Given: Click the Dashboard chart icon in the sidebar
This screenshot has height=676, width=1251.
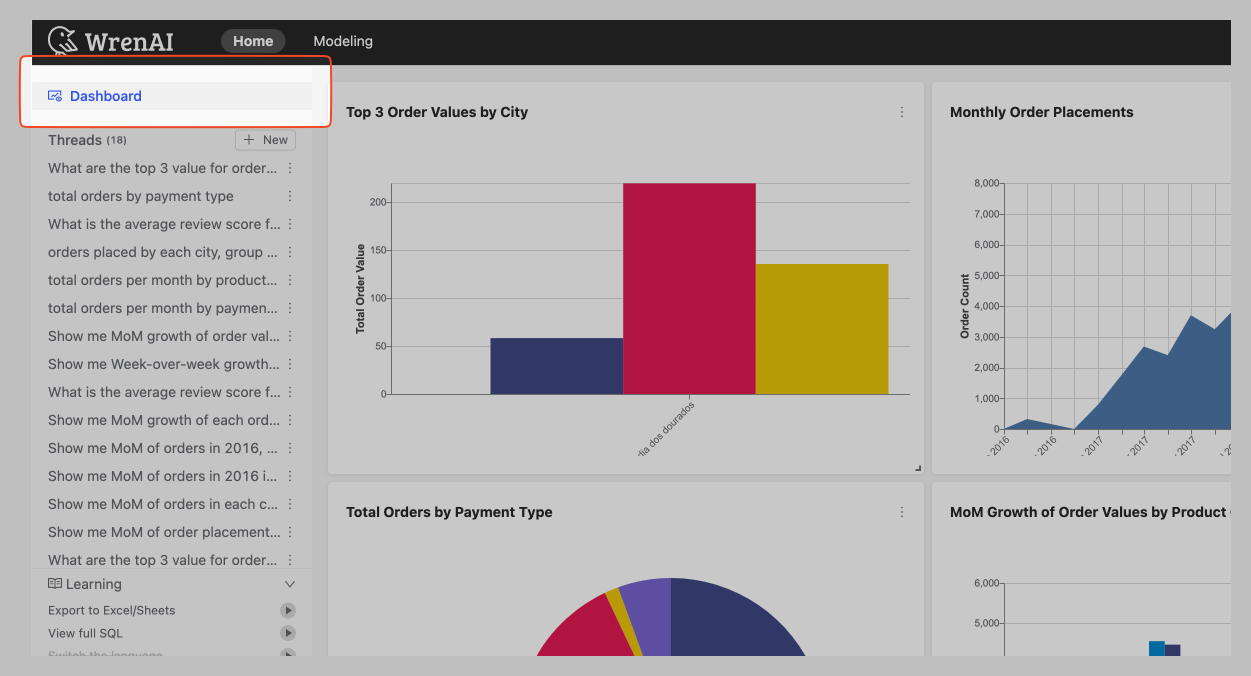Looking at the screenshot, I should (55, 96).
